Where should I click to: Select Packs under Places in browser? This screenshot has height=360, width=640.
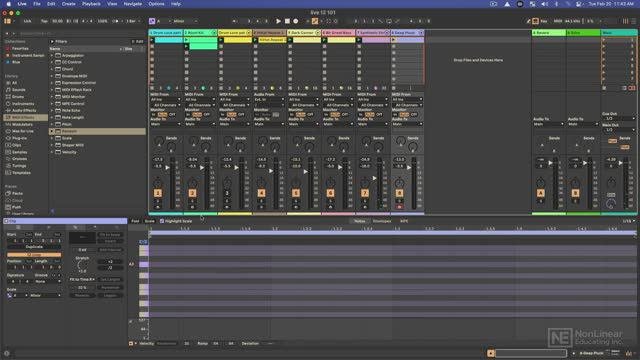17,193
